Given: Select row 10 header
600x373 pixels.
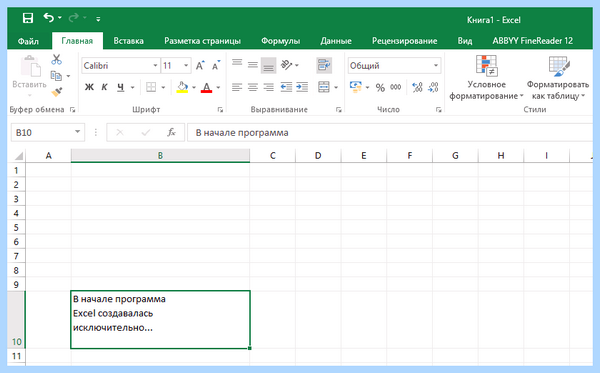Looking at the screenshot, I should click(16, 320).
